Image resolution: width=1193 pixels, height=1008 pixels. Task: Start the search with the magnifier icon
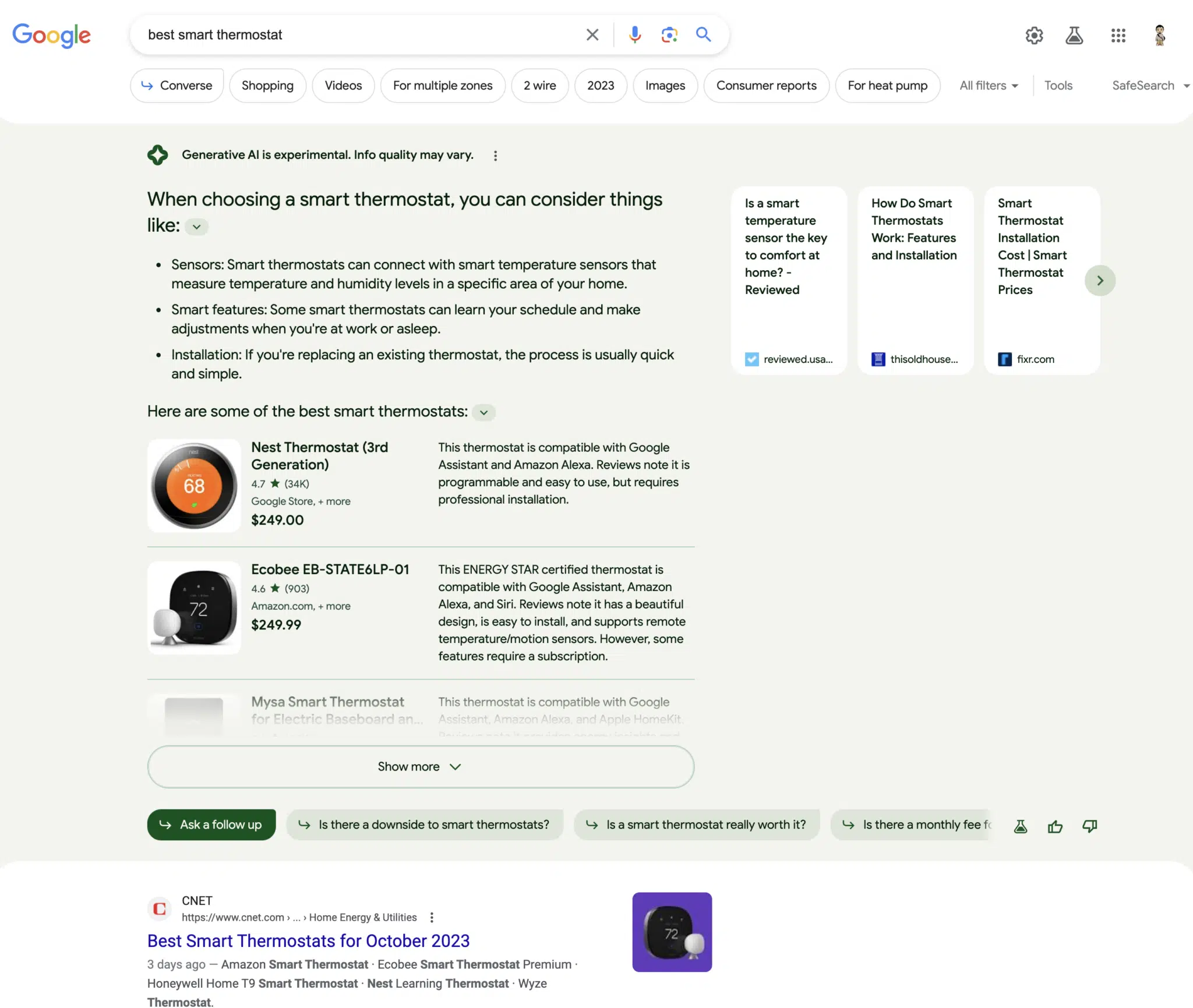(703, 35)
